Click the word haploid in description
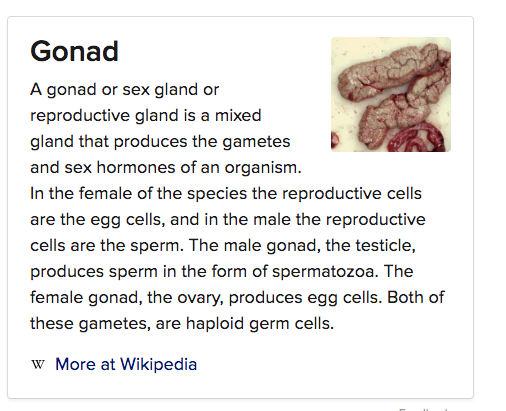 215,323
